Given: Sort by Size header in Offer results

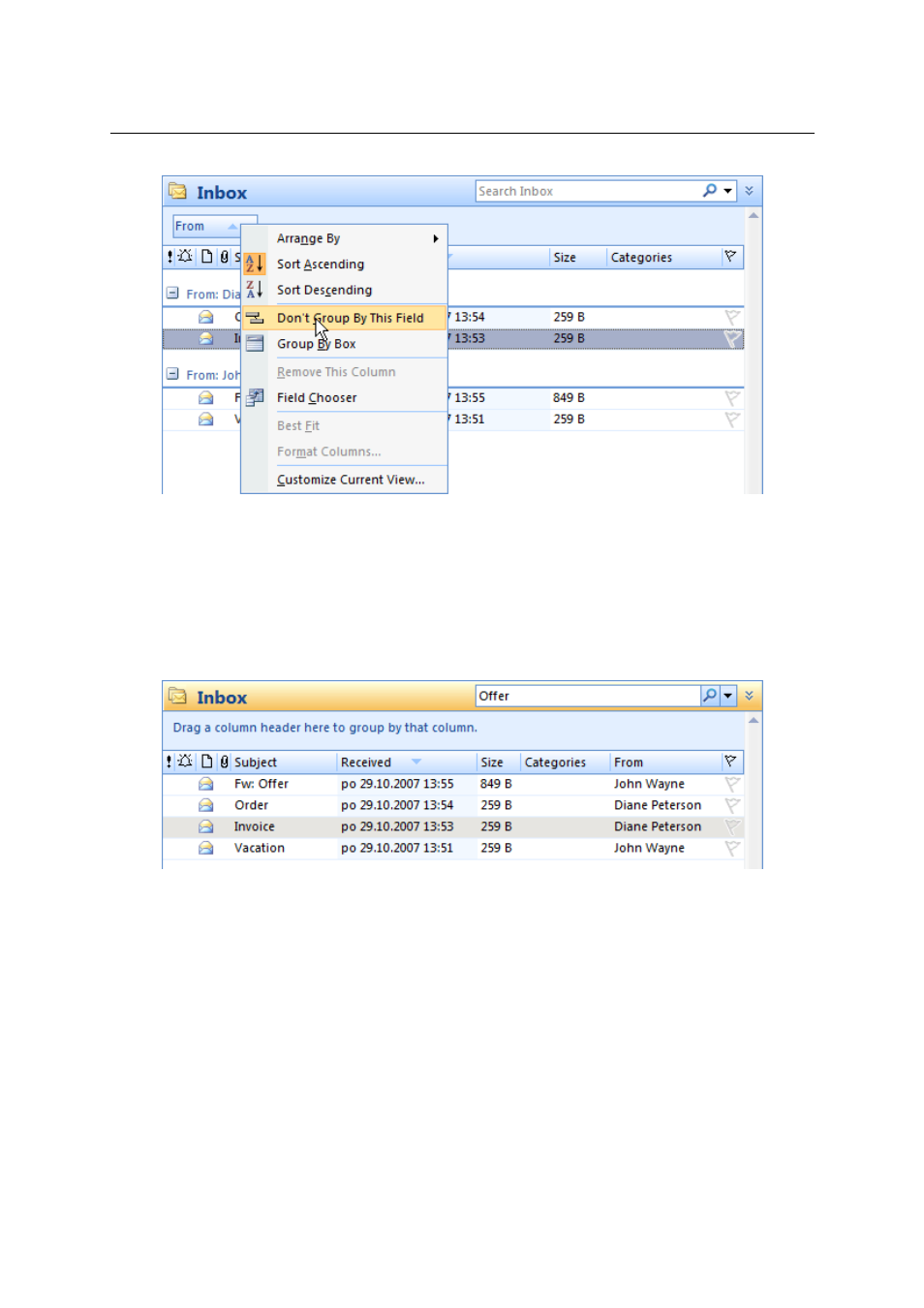Looking at the screenshot, I should click(x=499, y=763).
